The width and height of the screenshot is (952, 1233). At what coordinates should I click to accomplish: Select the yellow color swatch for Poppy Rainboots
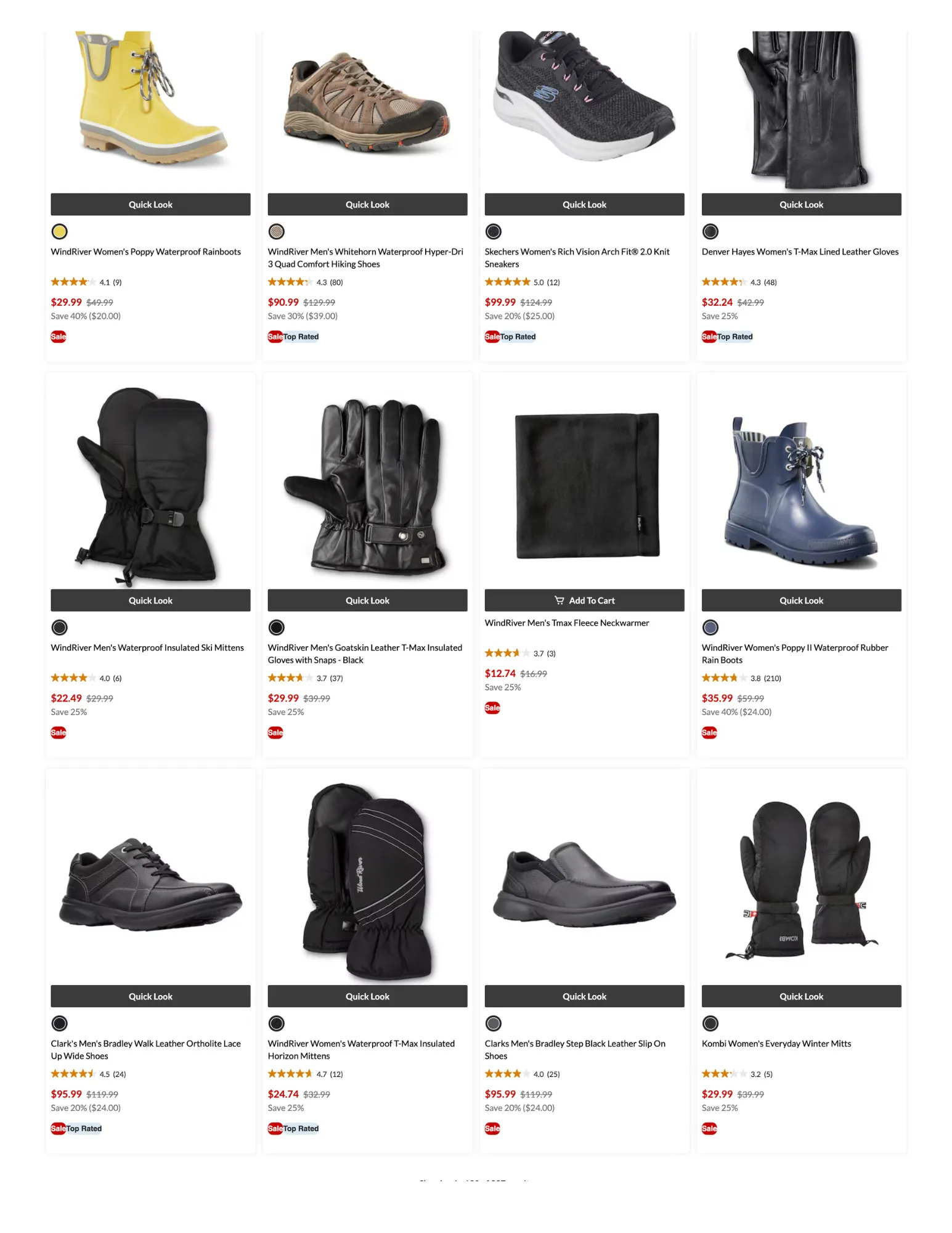(59, 232)
